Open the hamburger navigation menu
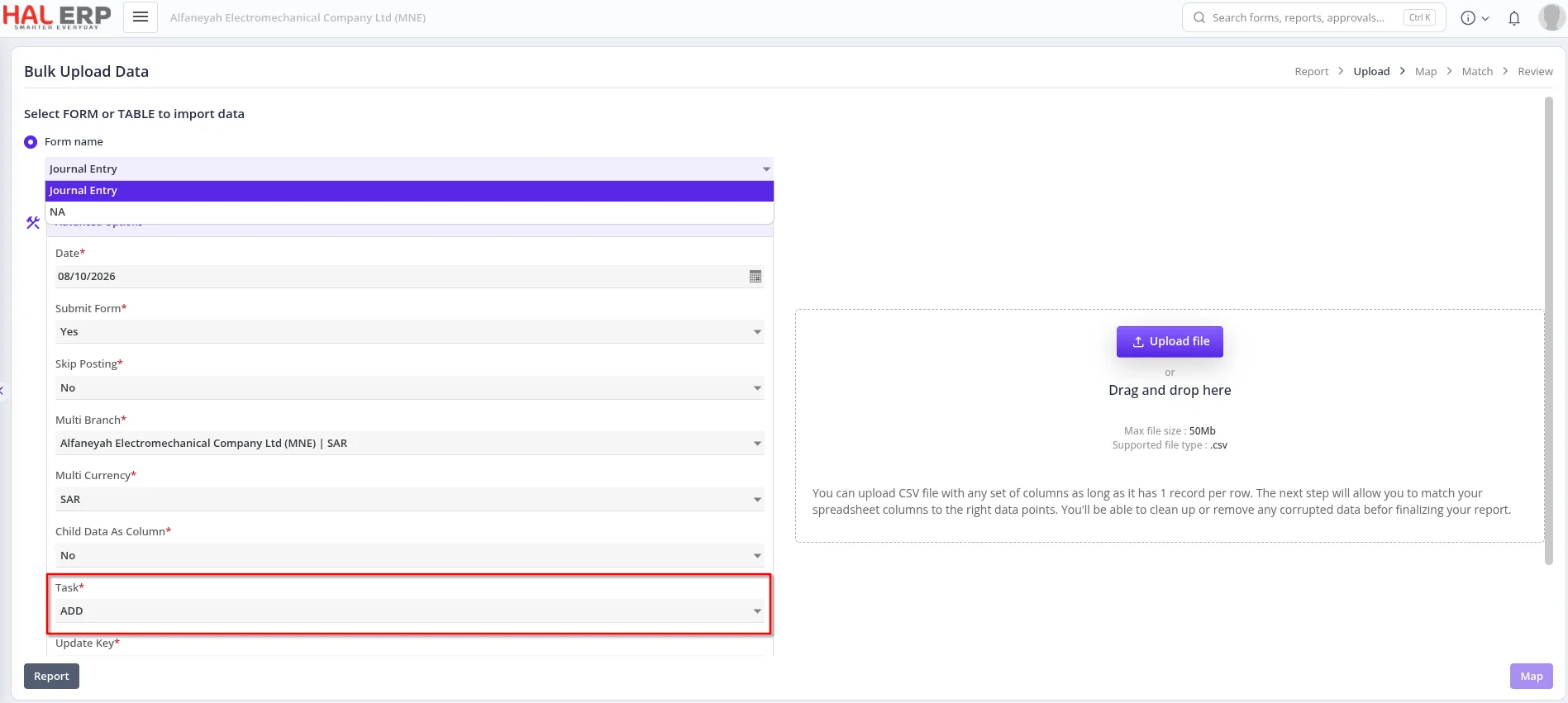Screen dimensions: 1568x703 click(x=141, y=17)
